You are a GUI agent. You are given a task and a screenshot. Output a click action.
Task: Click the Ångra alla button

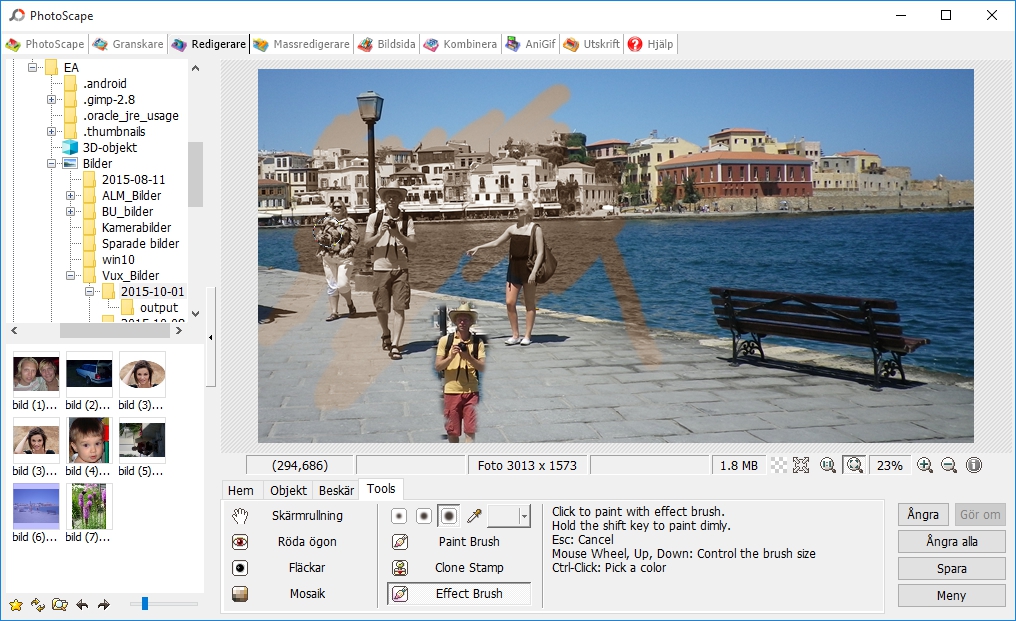point(951,541)
